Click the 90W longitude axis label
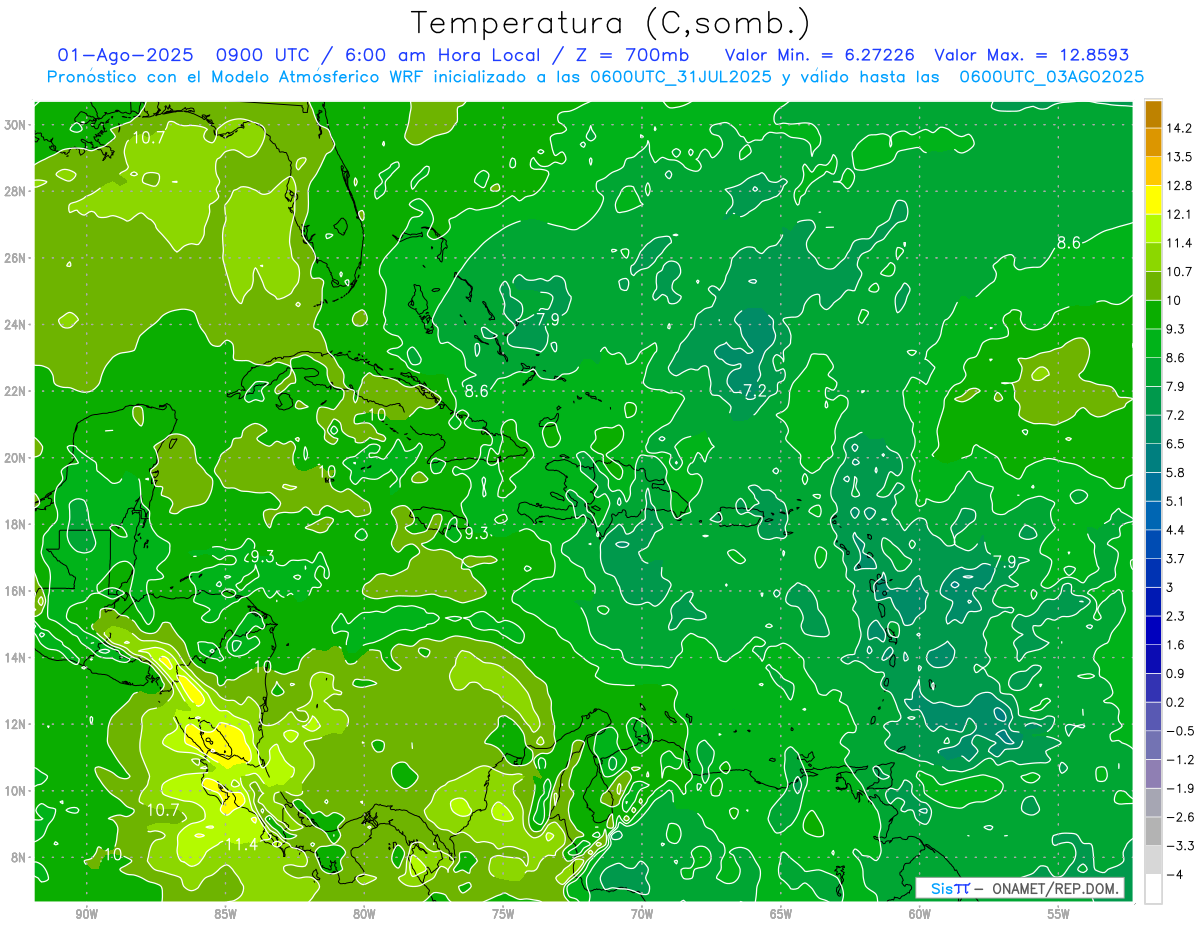Image resolution: width=1200 pixels, height=927 pixels. click(86, 914)
